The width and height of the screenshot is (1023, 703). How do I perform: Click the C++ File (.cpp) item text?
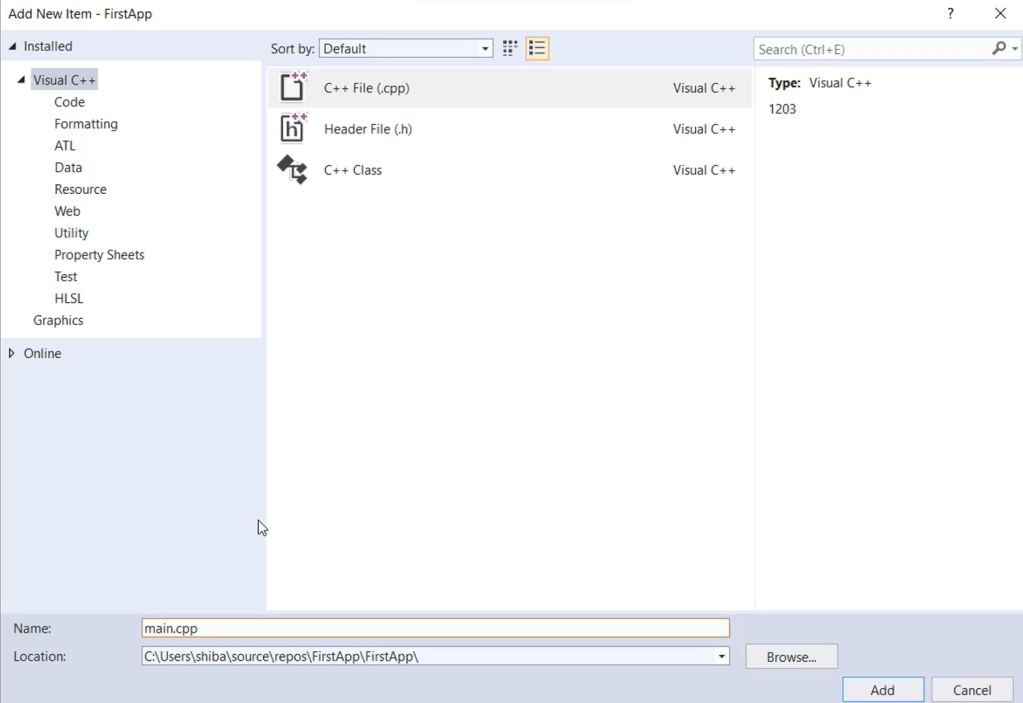[x=367, y=88]
